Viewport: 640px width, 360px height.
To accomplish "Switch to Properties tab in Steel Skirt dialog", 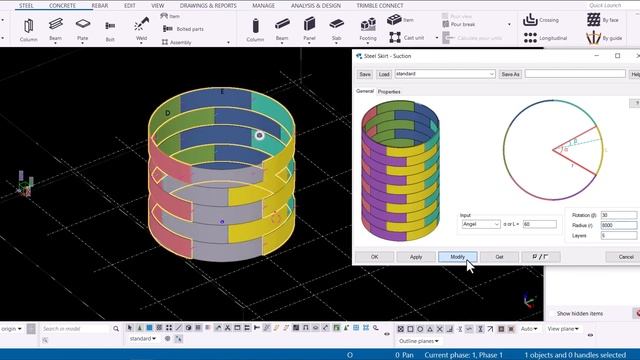I will (x=389, y=91).
